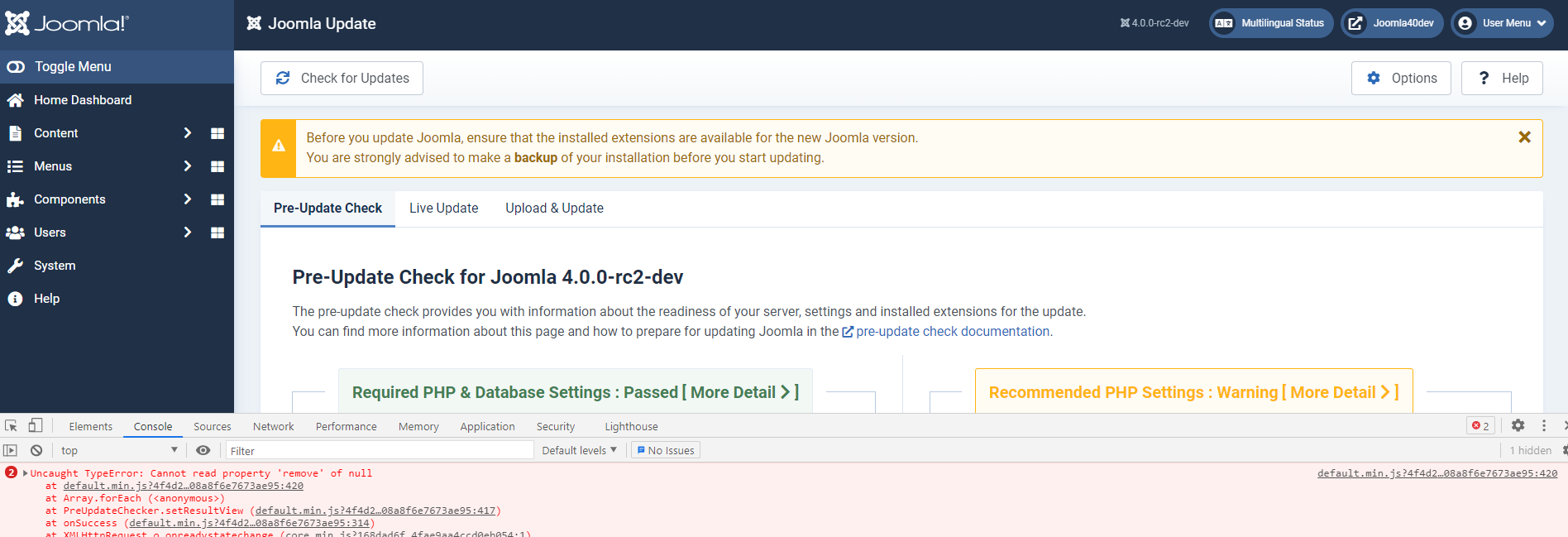The image size is (1568, 537).
Task: Select the DevTools inspect element icon
Action: 11,426
